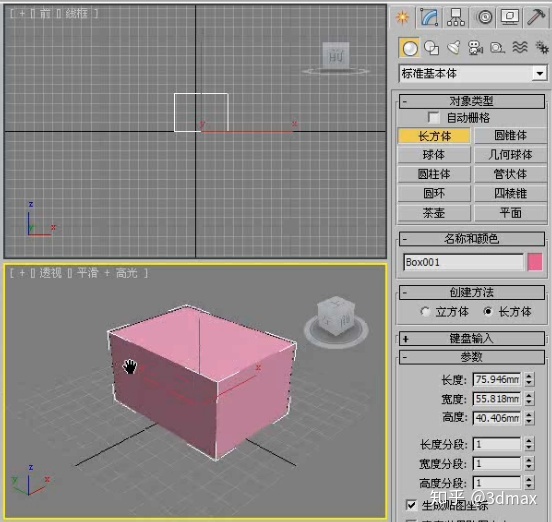The width and height of the screenshot is (552, 522).
Task: Click the 圆锥体 cone button
Action: (x=510, y=136)
